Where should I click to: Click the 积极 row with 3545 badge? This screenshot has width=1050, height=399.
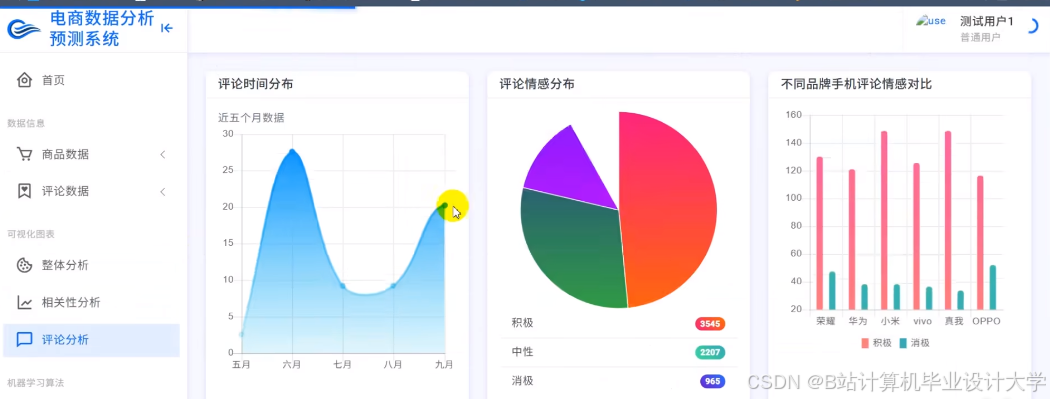[619, 323]
